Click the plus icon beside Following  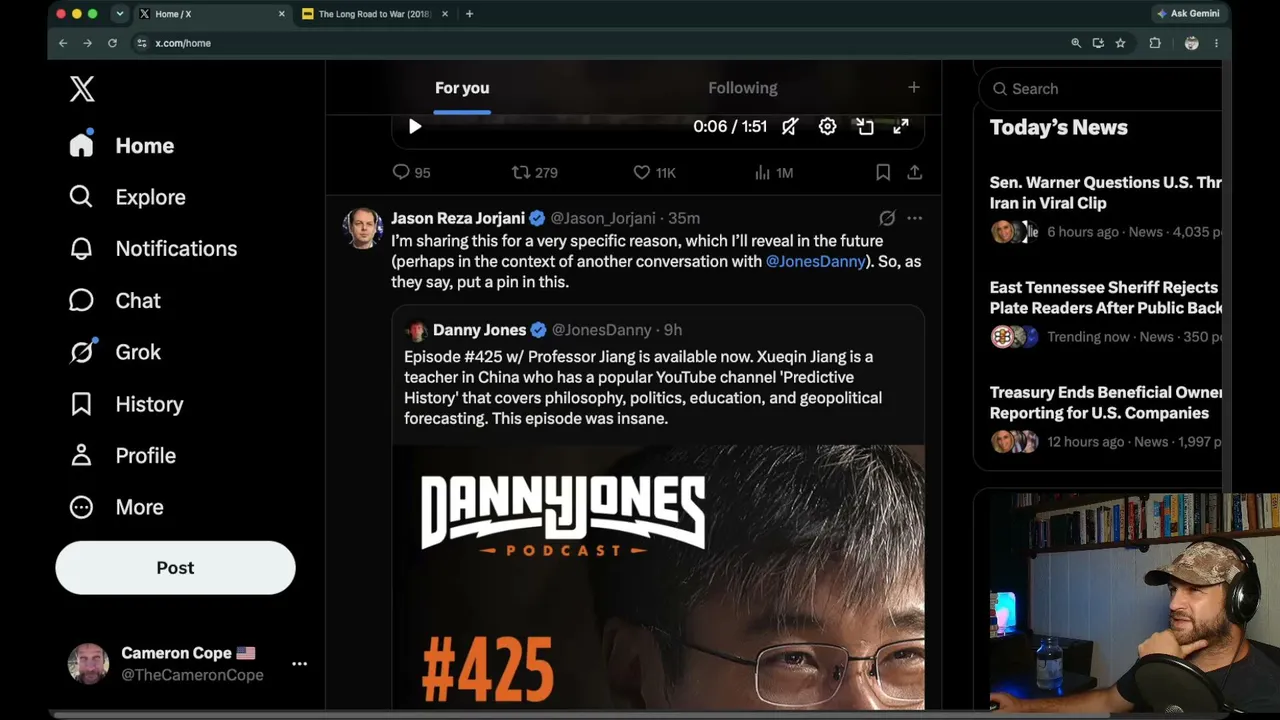(x=913, y=88)
